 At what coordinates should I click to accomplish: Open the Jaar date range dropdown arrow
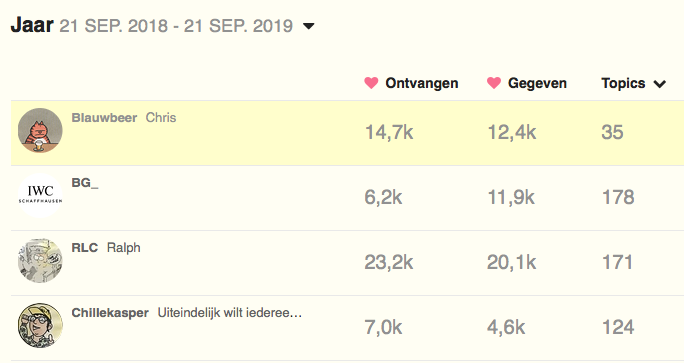(308, 27)
